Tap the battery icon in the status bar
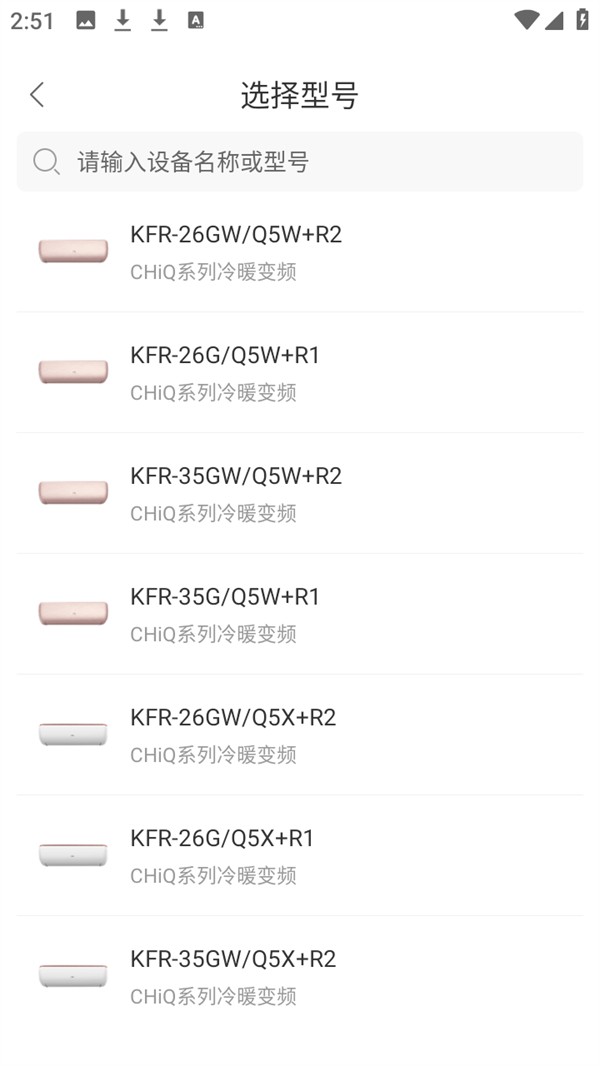 [583, 19]
